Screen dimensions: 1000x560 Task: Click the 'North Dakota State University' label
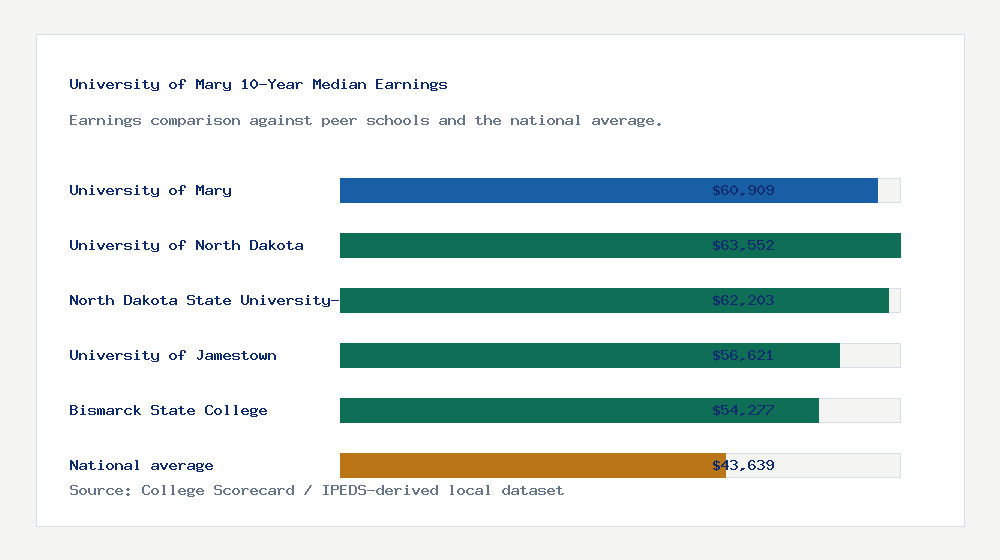click(203, 300)
